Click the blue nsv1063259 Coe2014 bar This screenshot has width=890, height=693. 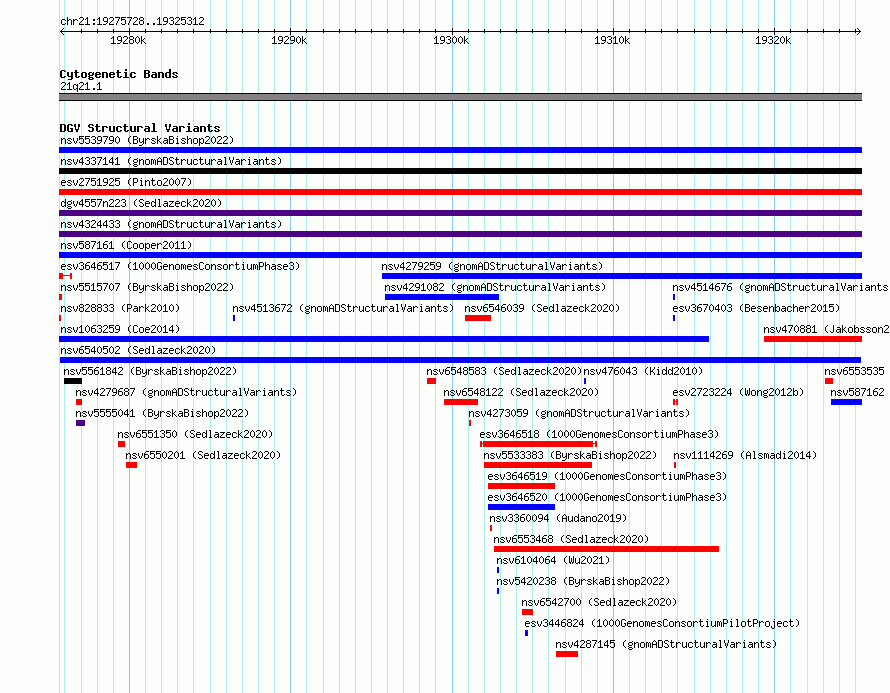click(384, 339)
